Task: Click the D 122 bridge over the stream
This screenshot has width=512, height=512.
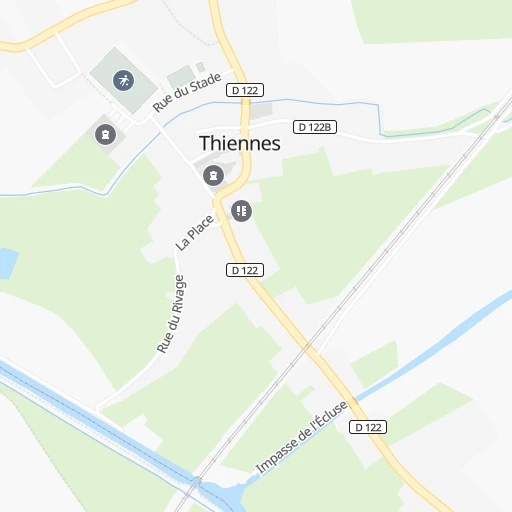Action: tap(245, 103)
